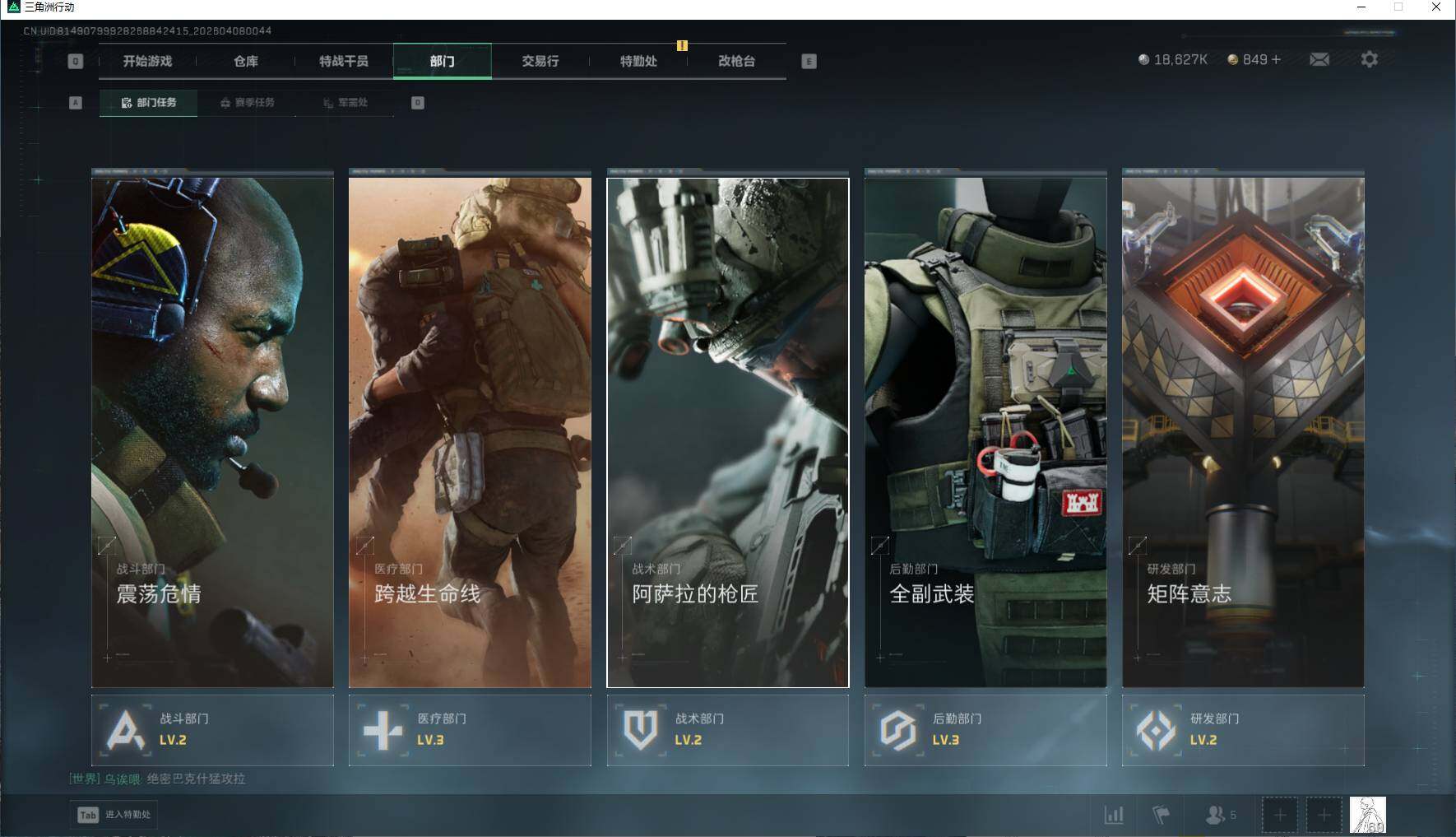
Task: Open the 全副武装 logistics department card
Action: coord(985,432)
